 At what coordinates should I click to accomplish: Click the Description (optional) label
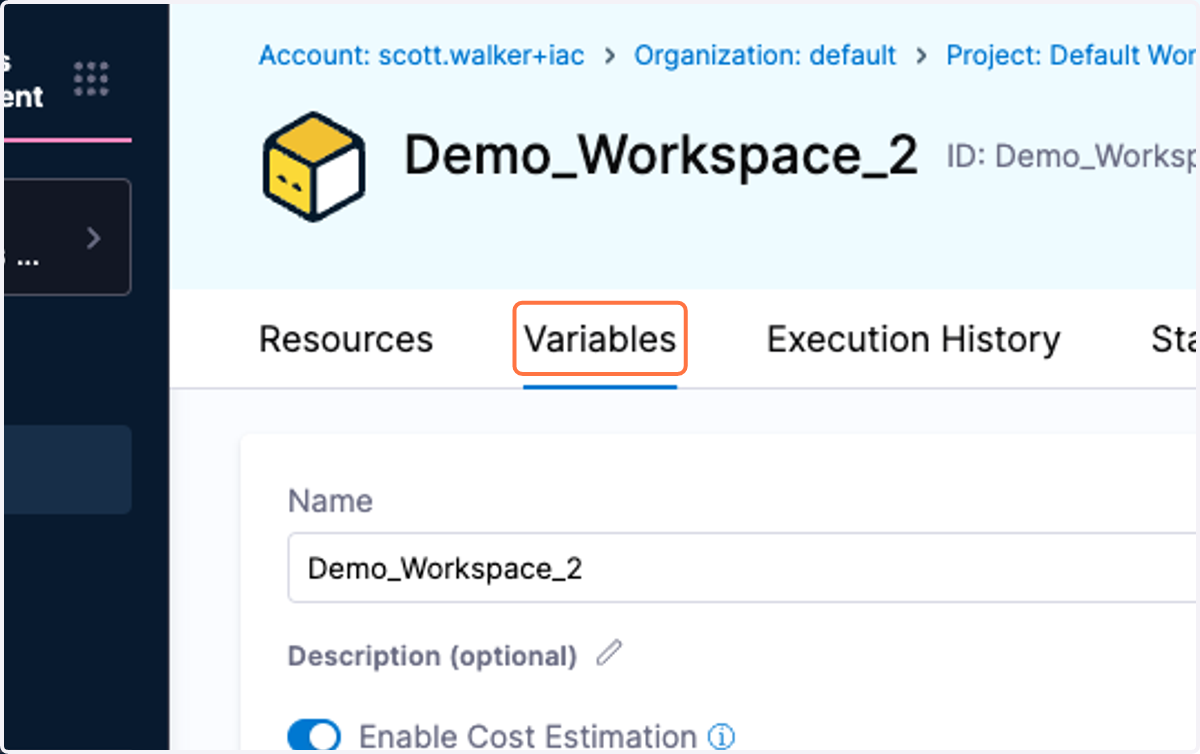(432, 656)
